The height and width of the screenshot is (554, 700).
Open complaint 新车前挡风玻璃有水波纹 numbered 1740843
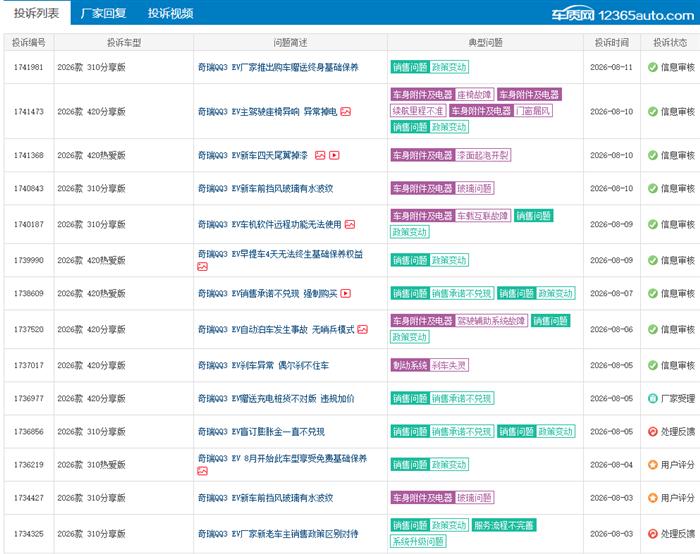266,188
